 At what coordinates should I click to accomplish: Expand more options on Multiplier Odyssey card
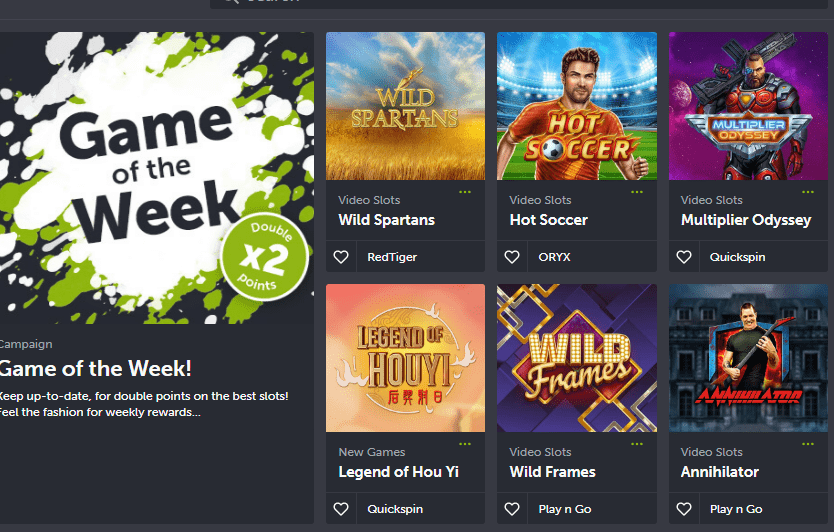click(x=808, y=192)
